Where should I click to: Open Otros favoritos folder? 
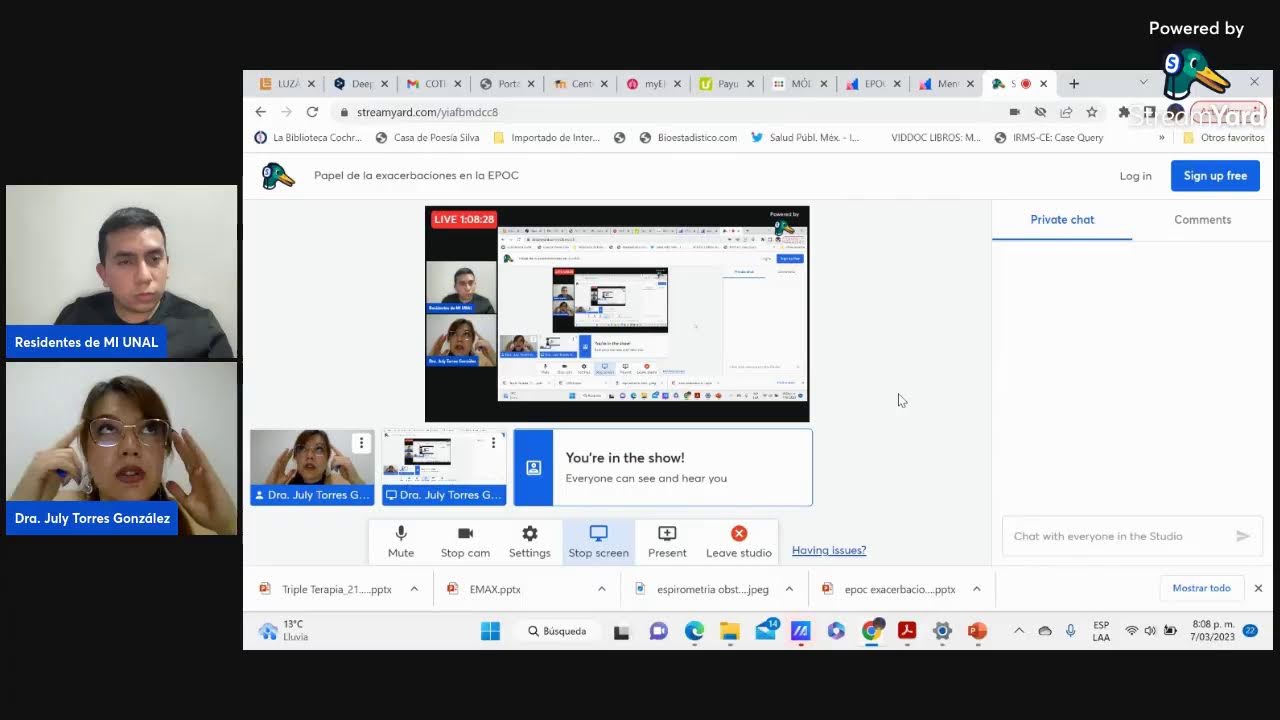click(1223, 138)
